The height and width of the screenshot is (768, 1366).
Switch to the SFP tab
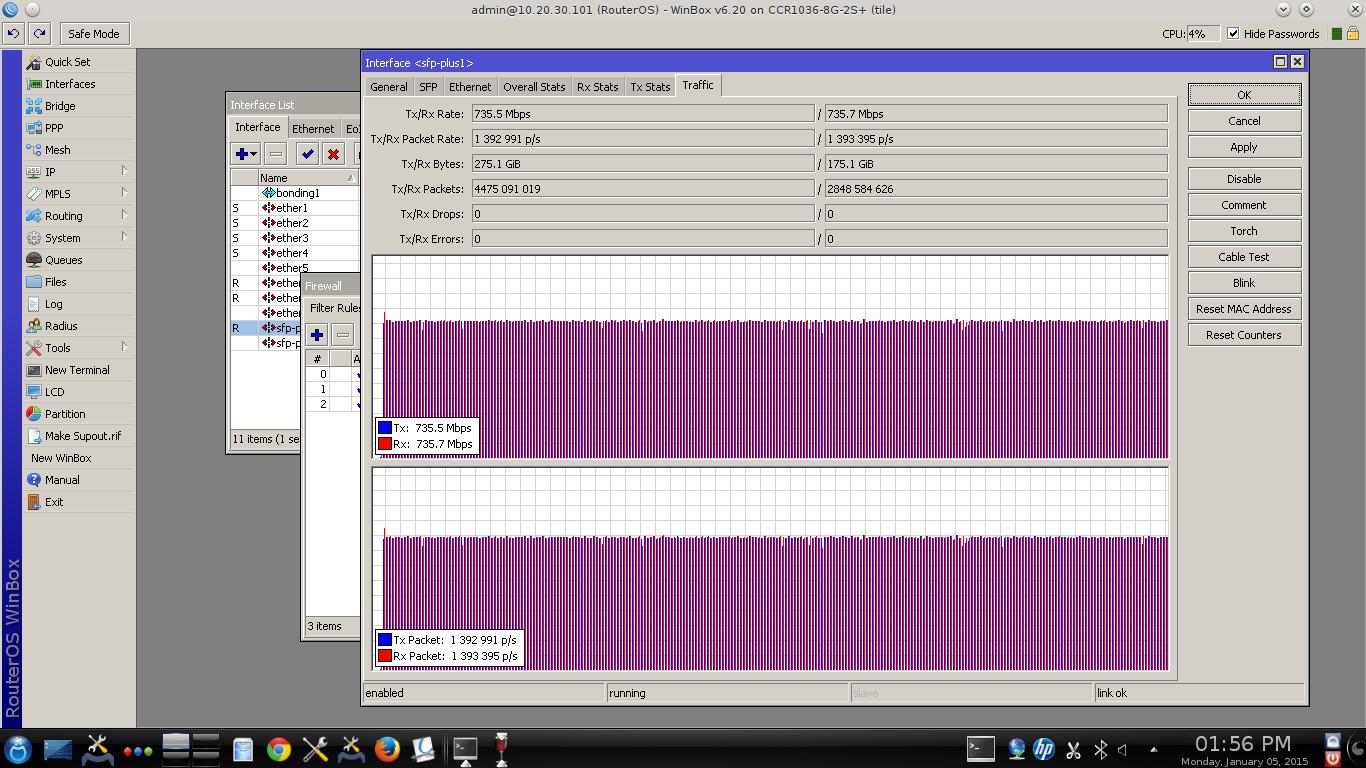point(428,87)
